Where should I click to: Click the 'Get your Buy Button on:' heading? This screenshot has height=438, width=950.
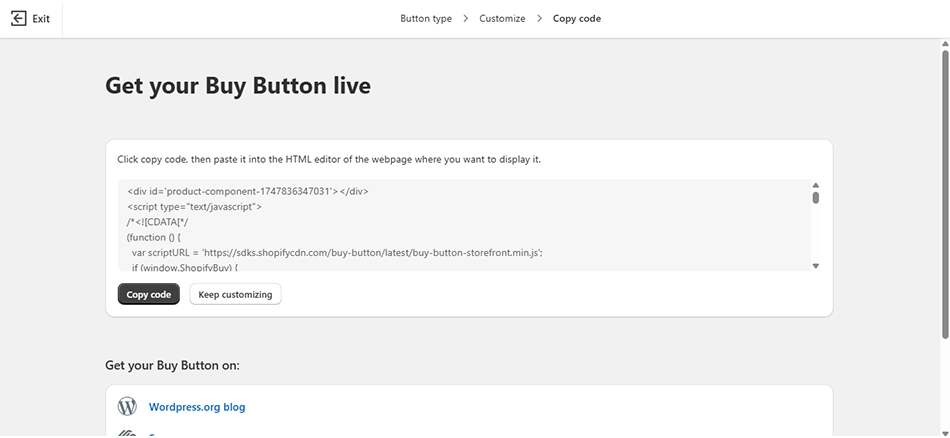(x=173, y=365)
